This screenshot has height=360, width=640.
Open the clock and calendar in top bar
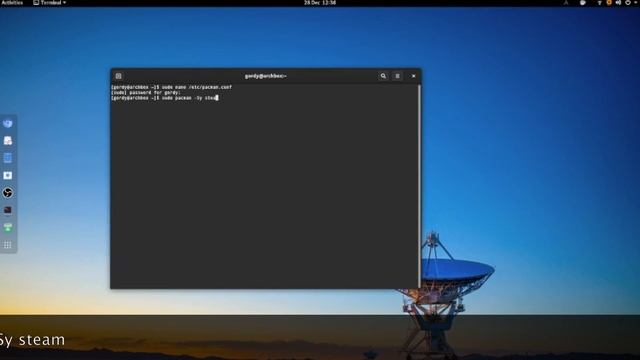click(x=320, y=2)
